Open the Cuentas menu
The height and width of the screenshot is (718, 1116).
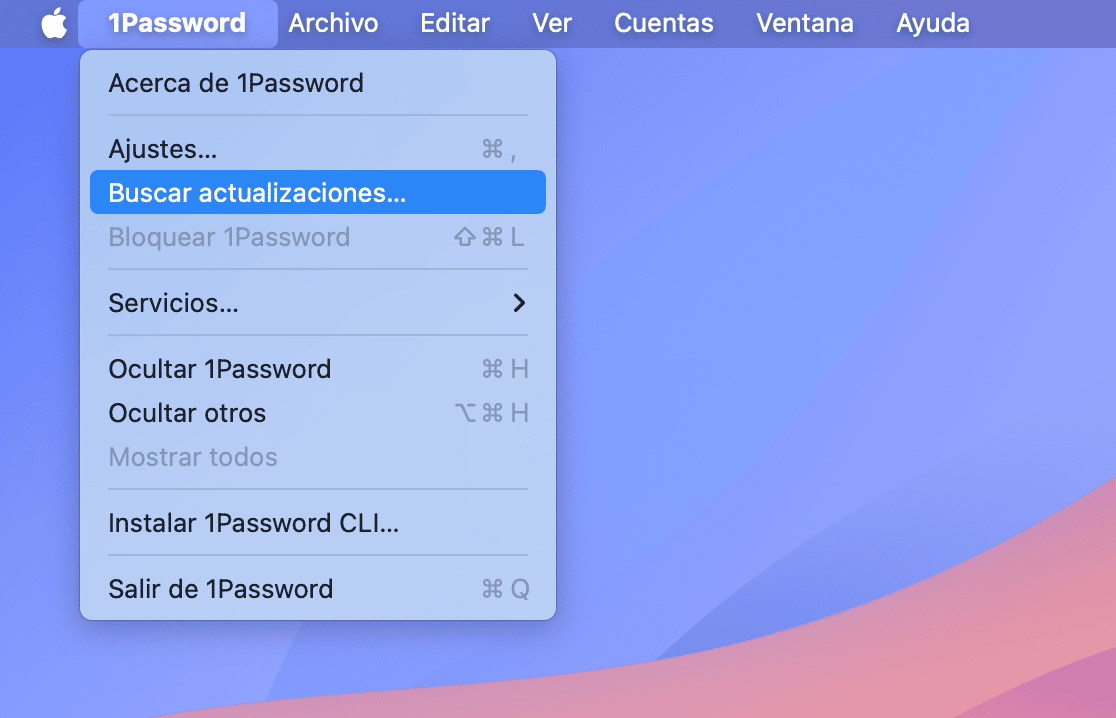coord(664,23)
